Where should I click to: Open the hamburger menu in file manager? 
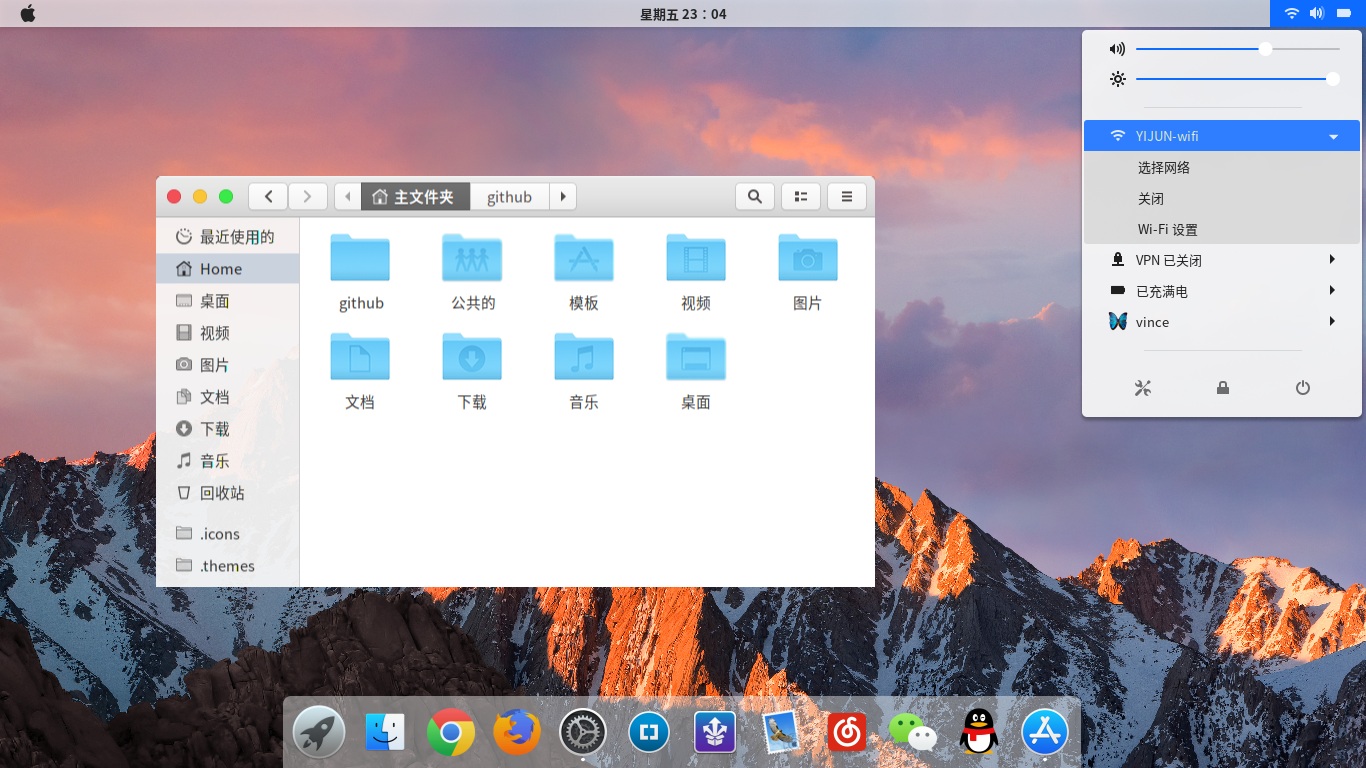[x=847, y=197]
